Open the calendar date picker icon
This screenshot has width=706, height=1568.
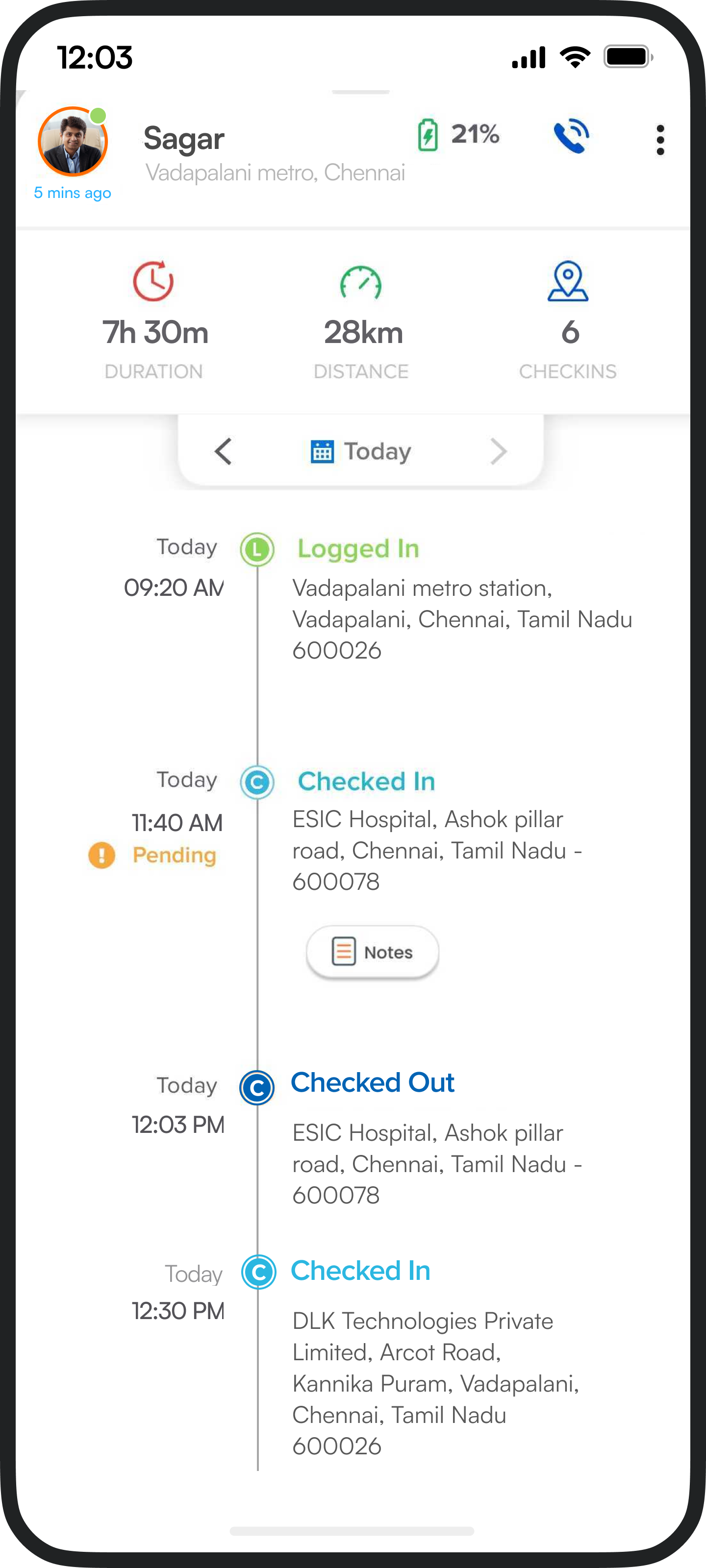(x=322, y=452)
